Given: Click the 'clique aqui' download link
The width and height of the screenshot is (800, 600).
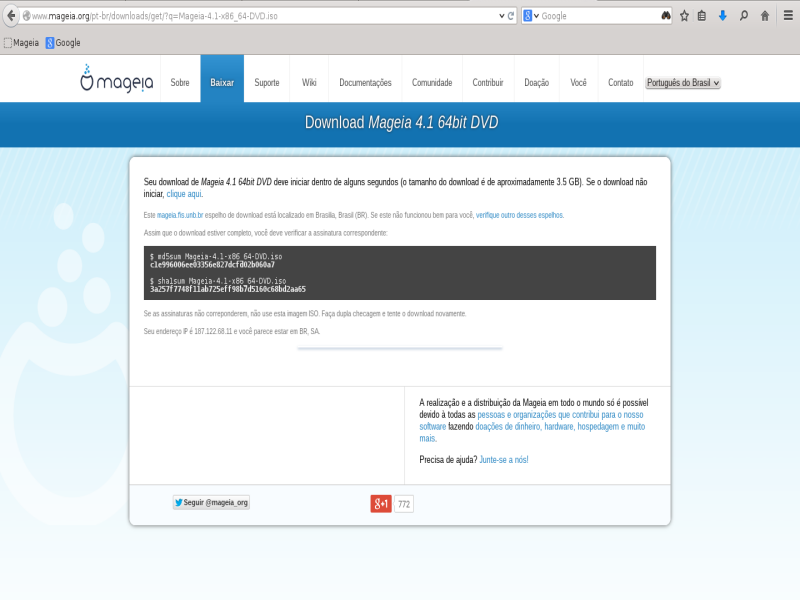Looking at the screenshot, I should 184,194.
